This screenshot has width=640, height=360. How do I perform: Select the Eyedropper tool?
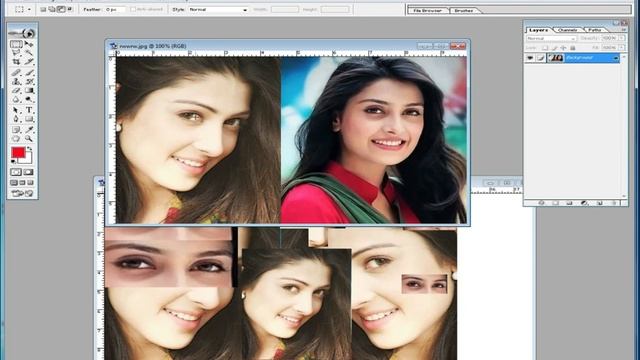(29, 130)
